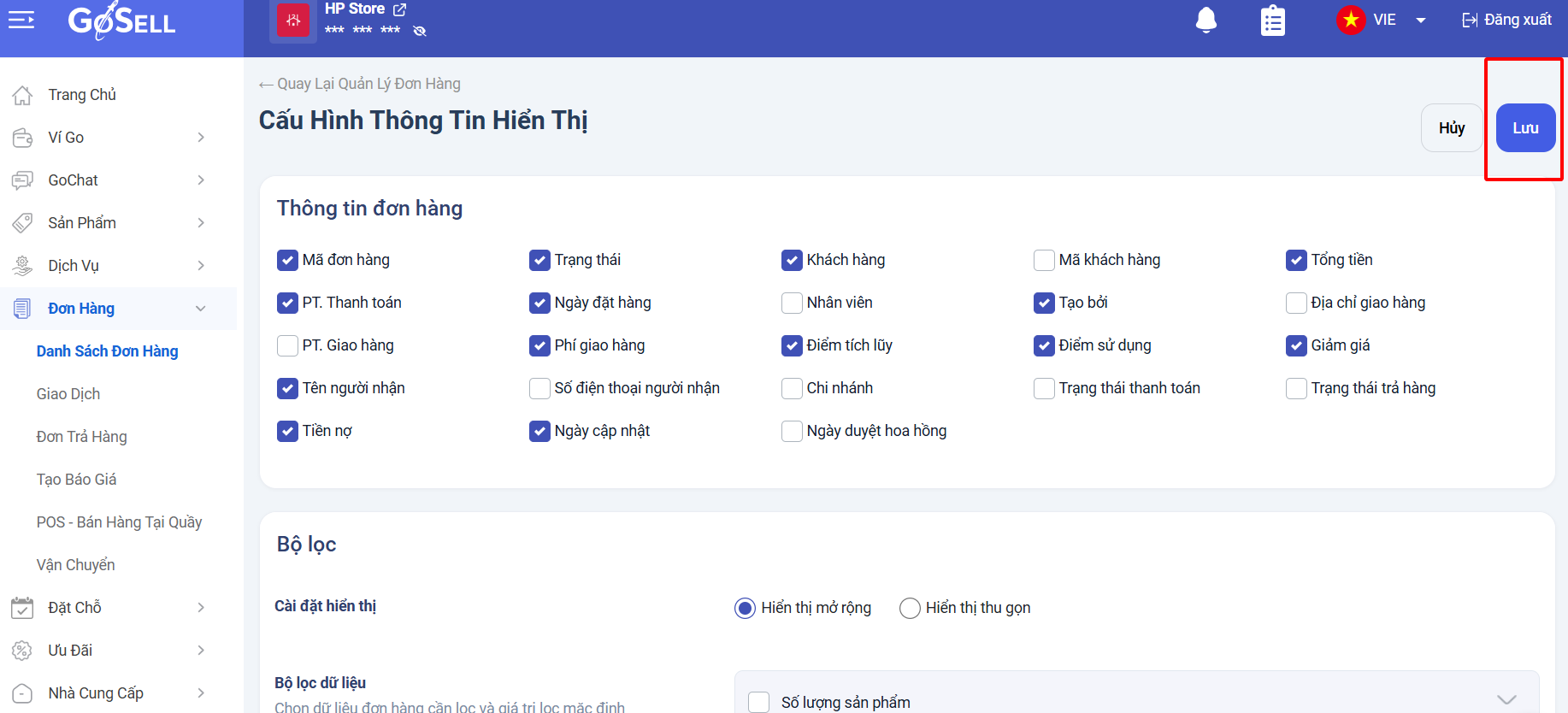Viewport: 1568px width, 713px height.
Task: Click the GoSell logo
Action: (121, 21)
